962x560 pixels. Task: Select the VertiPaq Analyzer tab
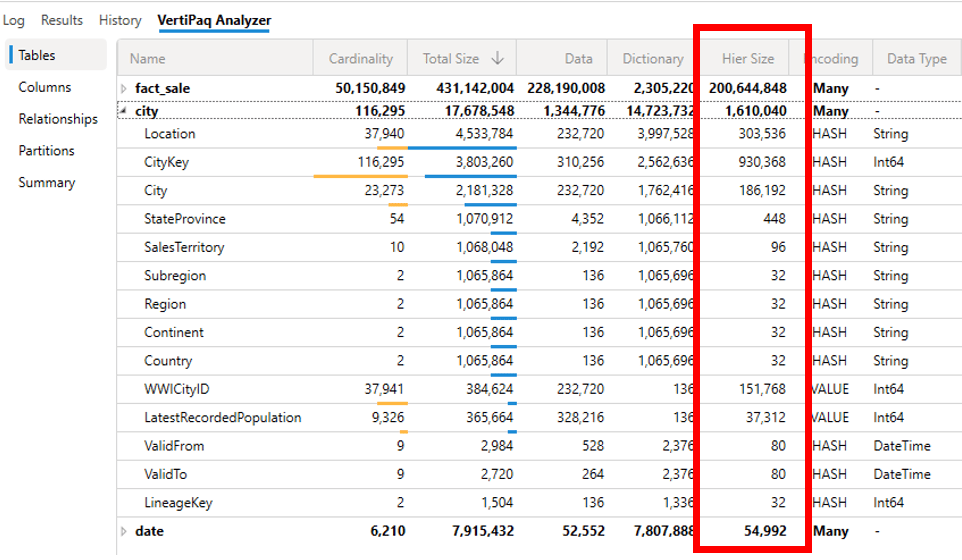coord(213,20)
